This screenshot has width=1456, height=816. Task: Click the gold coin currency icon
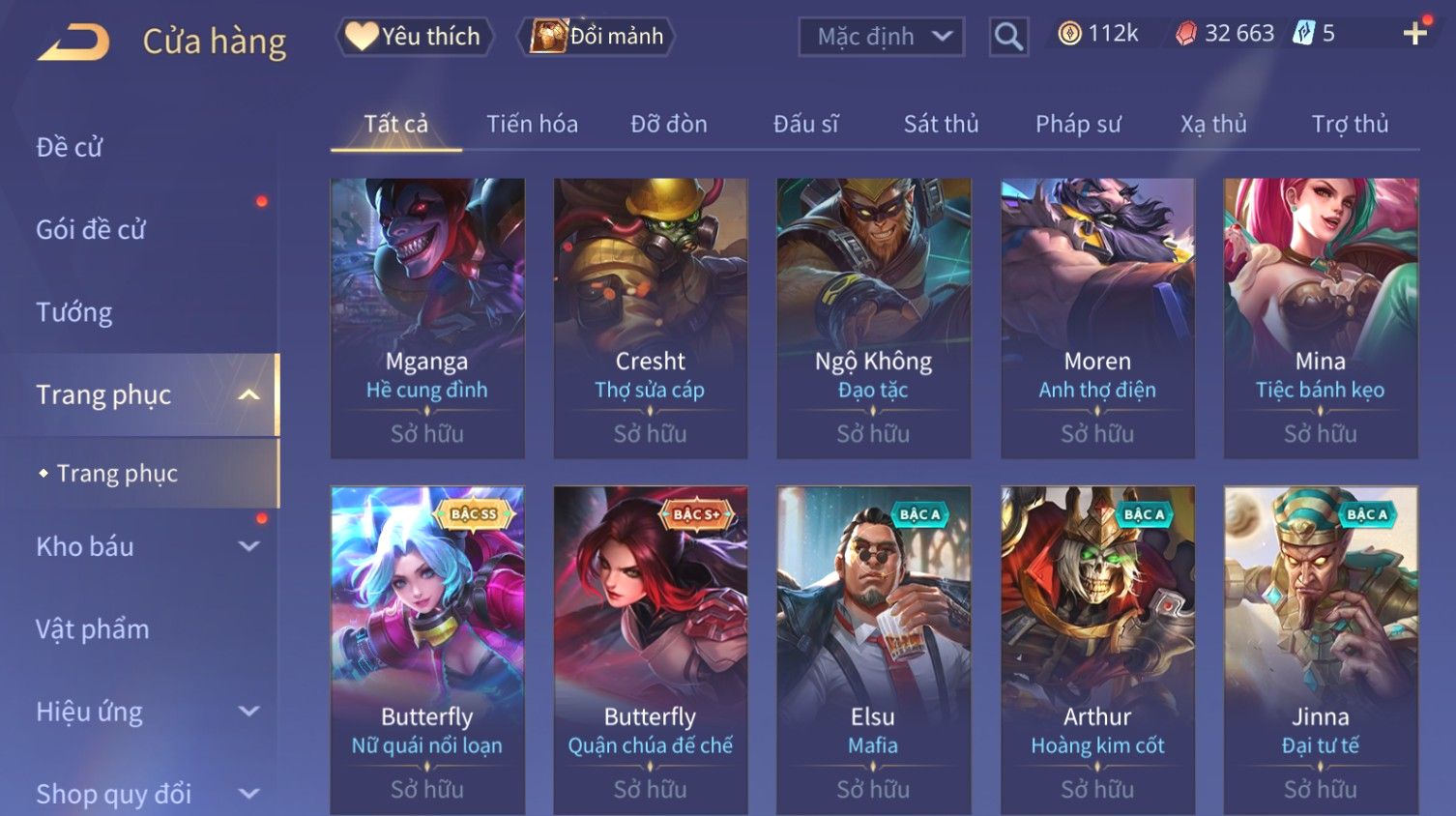pos(1069,34)
